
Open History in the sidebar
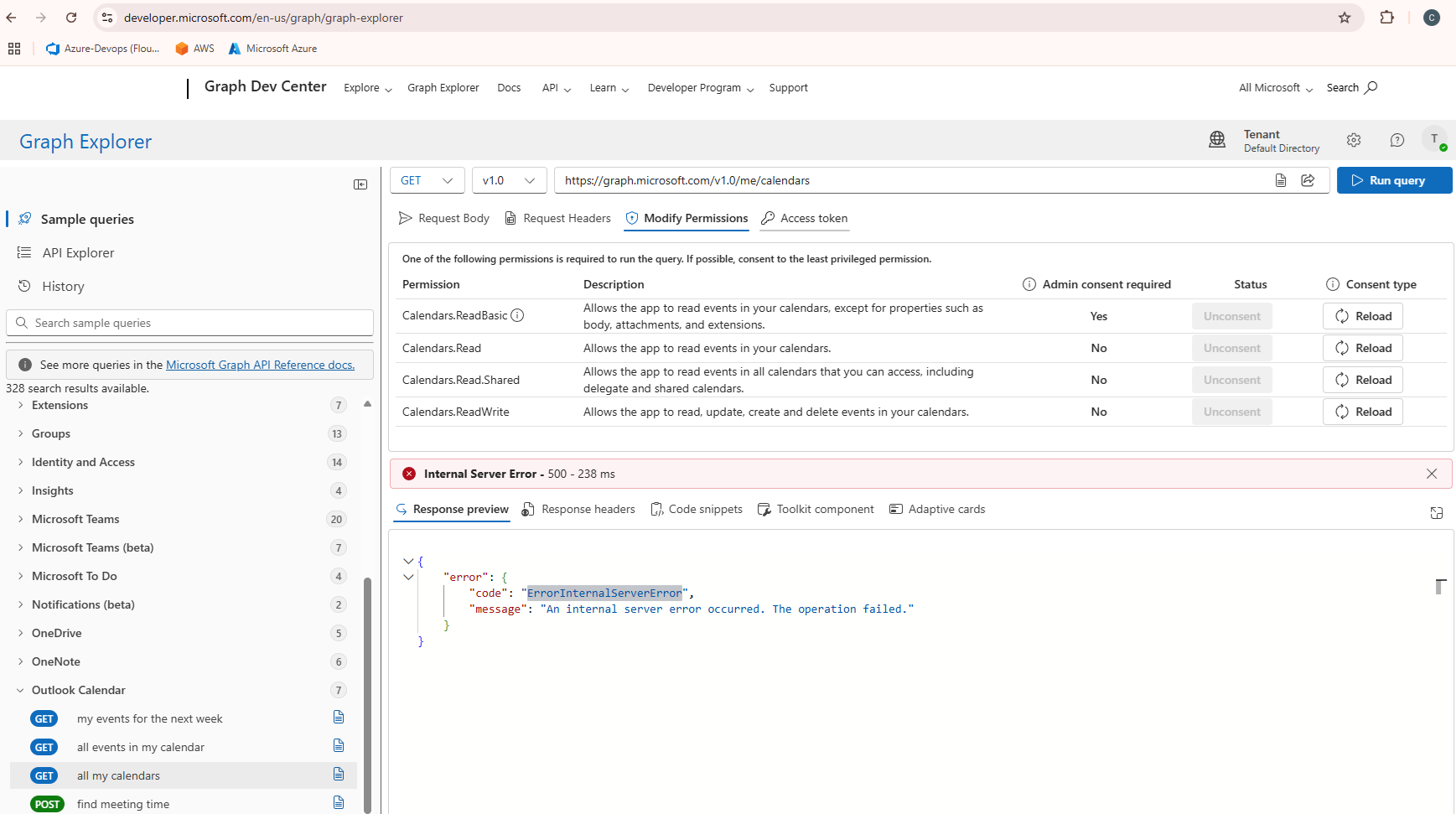point(63,286)
